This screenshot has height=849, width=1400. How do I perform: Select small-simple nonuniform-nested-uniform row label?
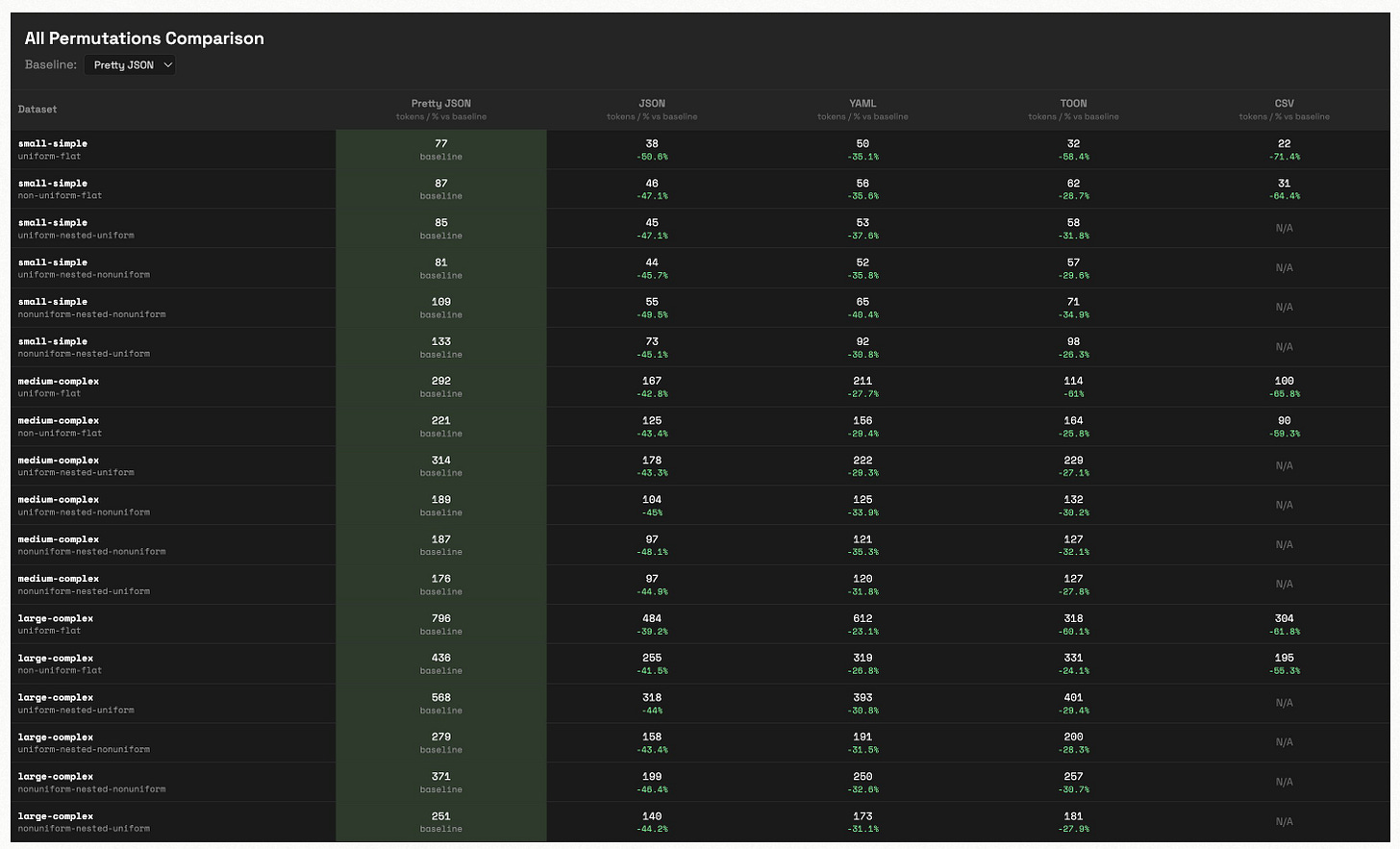(84, 346)
